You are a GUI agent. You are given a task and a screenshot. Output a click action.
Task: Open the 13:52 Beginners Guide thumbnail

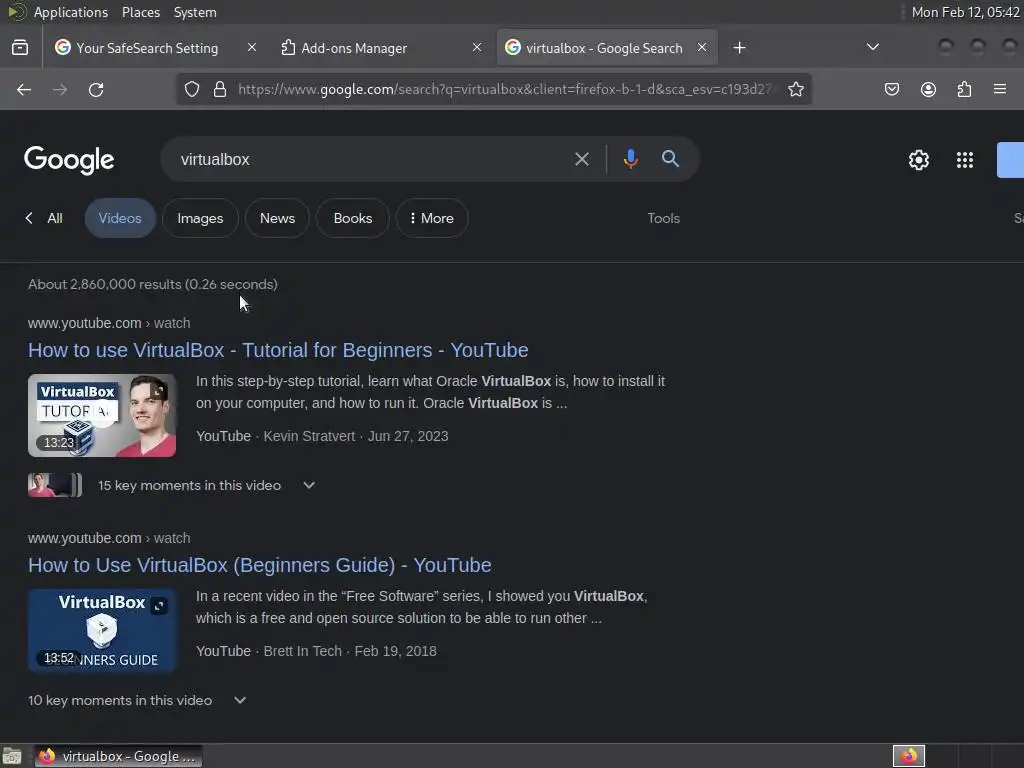pyautogui.click(x=102, y=630)
